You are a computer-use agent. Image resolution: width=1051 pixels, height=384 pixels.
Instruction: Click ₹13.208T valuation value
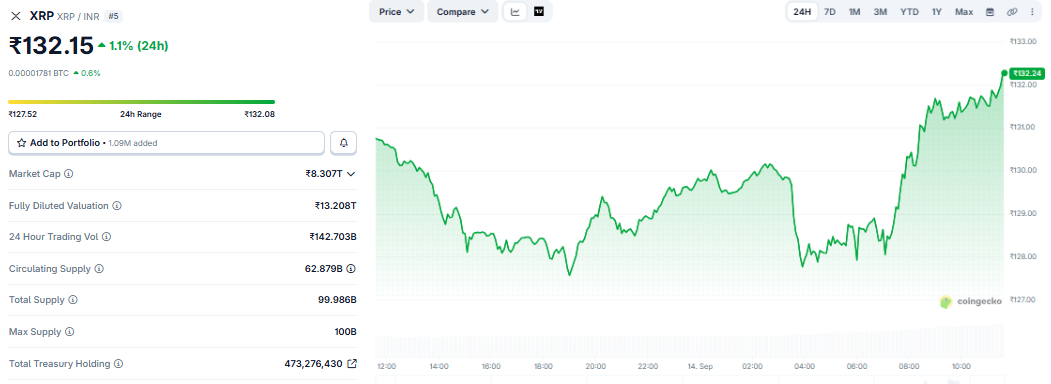tap(336, 206)
